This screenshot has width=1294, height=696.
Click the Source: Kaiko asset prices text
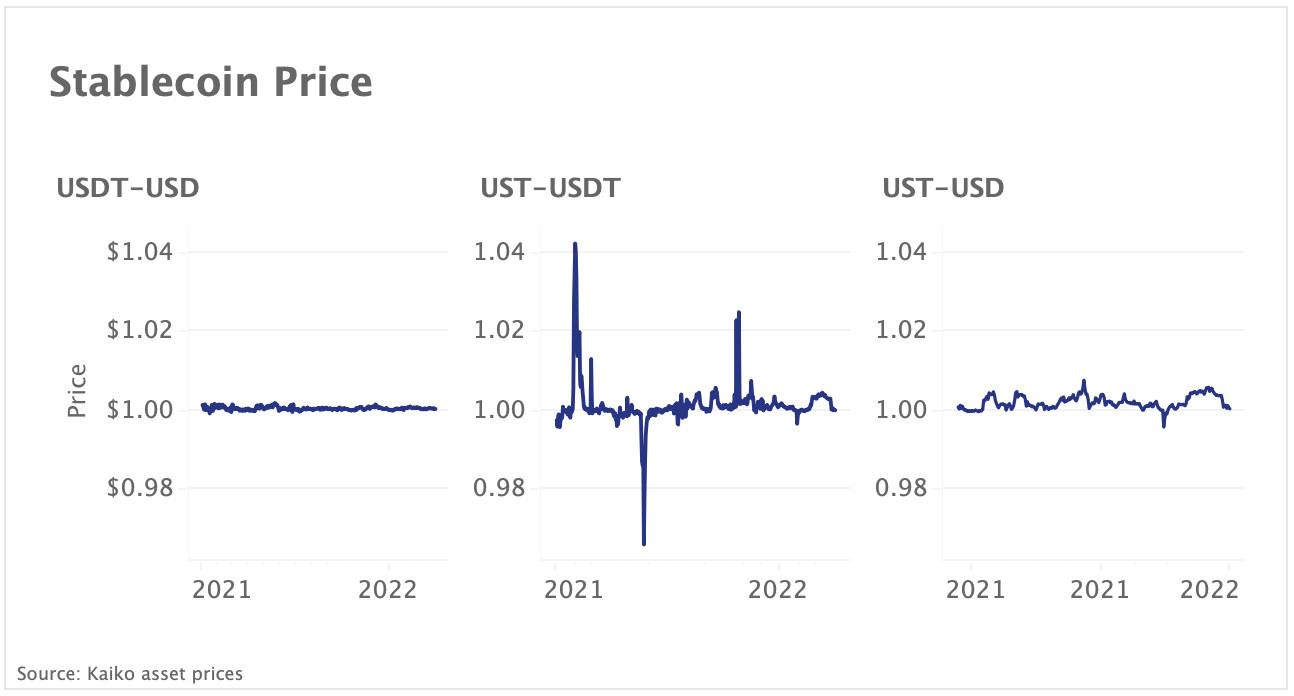point(130,673)
